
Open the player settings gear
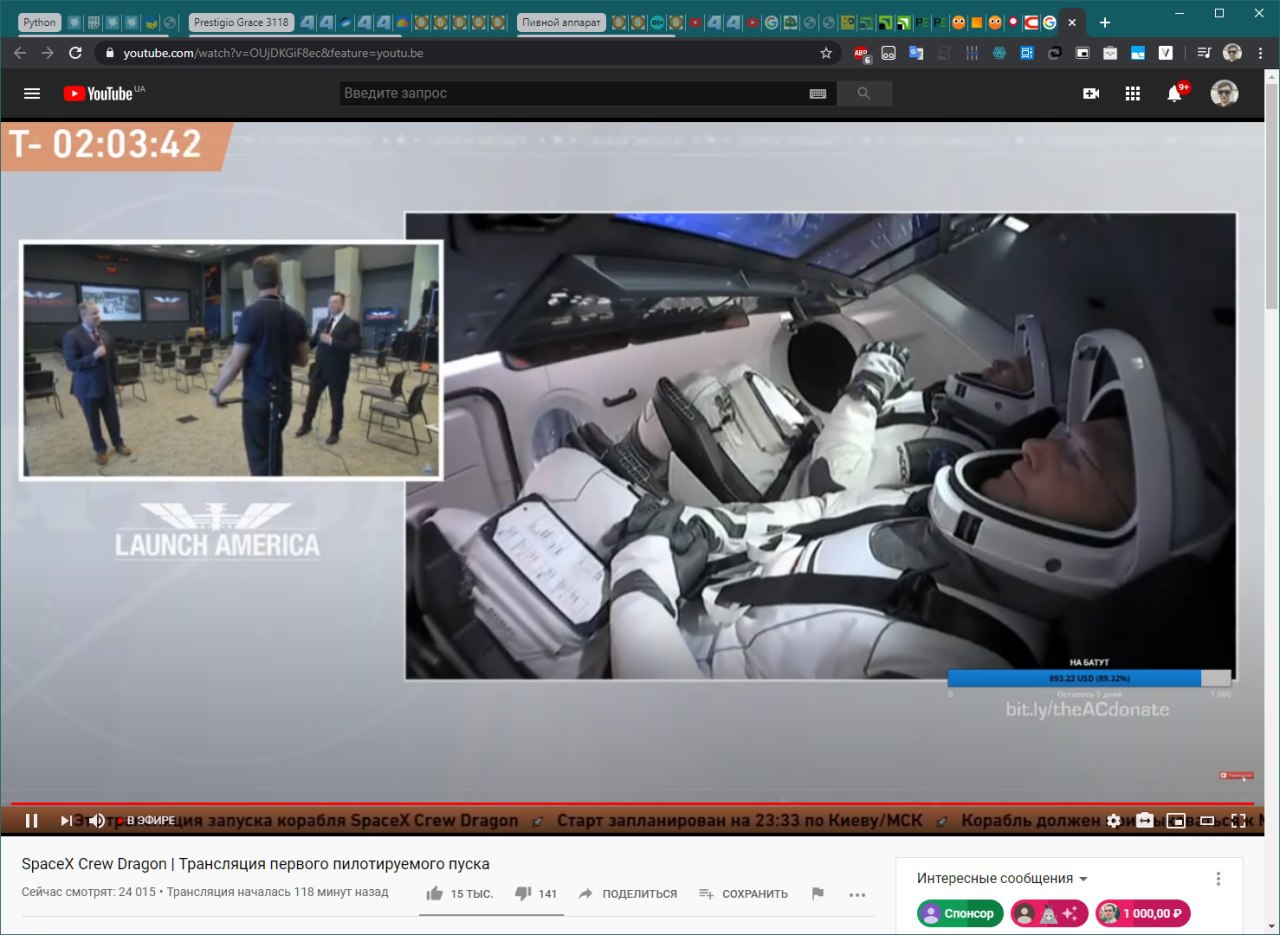click(x=1114, y=821)
